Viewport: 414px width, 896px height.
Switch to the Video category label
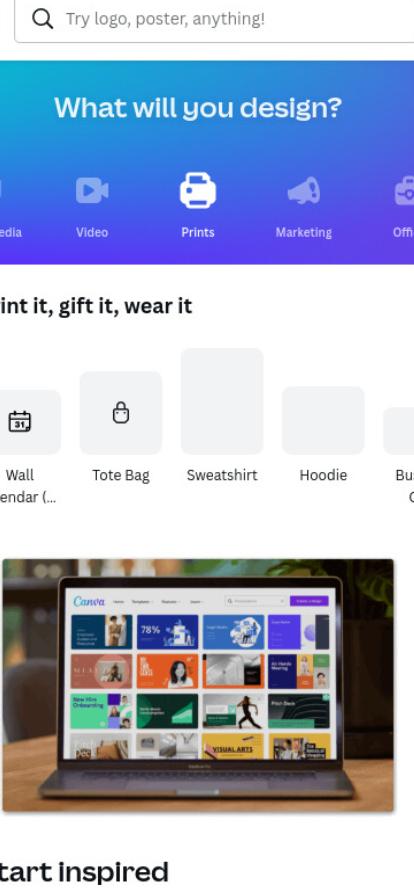[x=92, y=232]
